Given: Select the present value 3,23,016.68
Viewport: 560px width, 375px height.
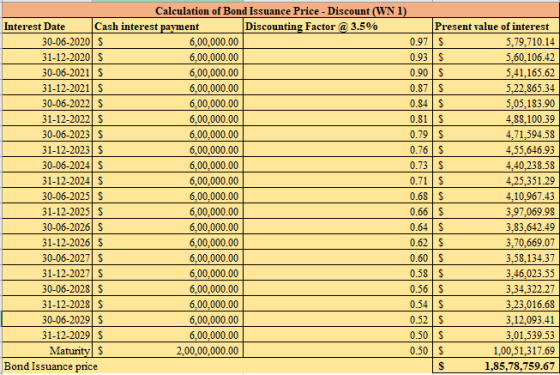Looking at the screenshot, I should point(496,304).
